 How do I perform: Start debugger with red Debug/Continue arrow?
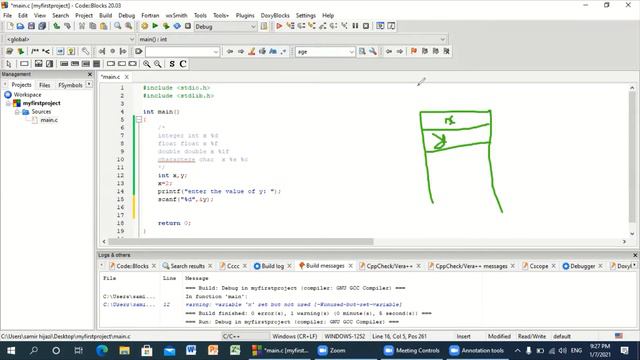pos(279,26)
